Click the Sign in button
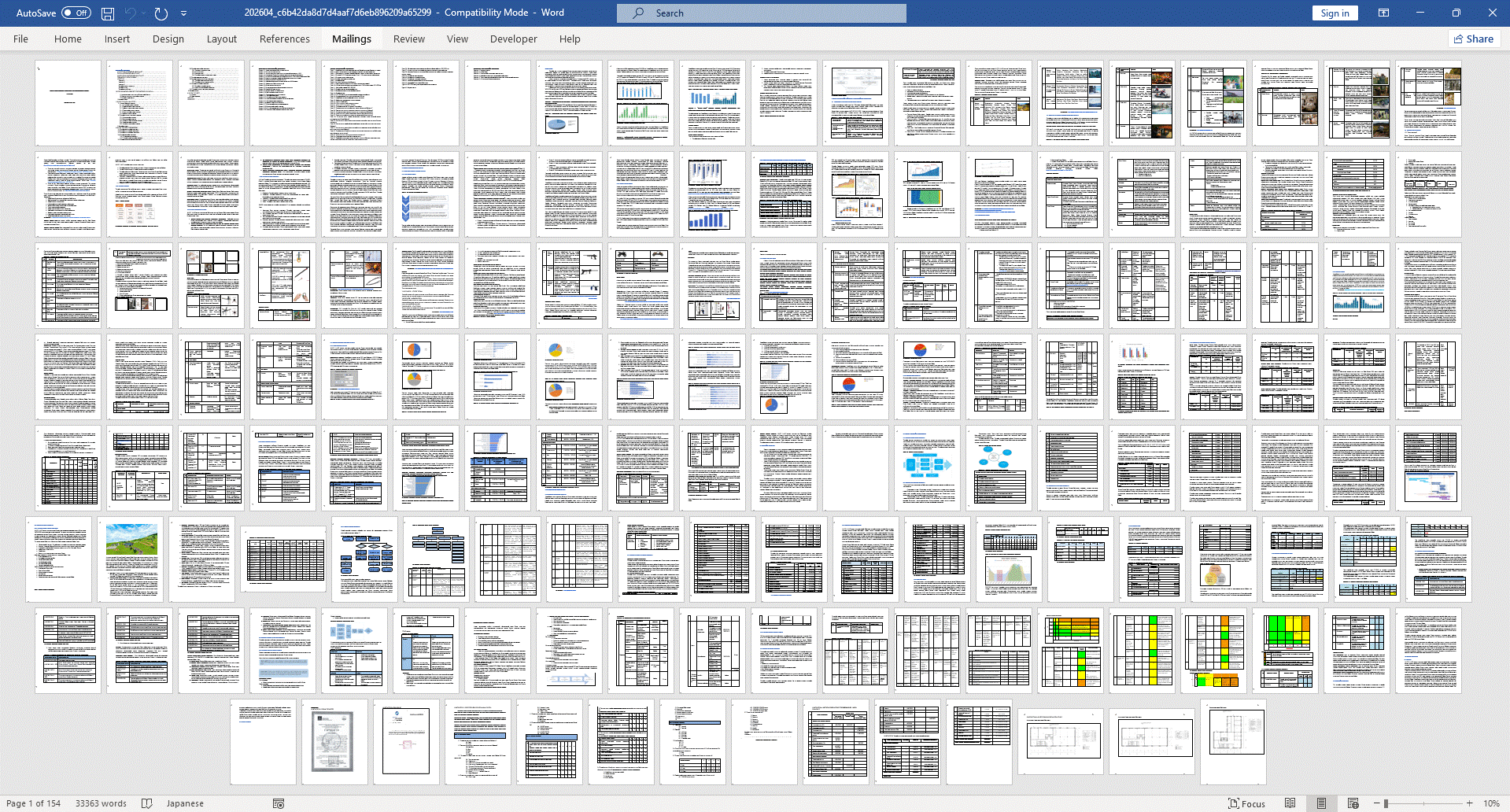The image size is (1510, 812). click(1335, 13)
